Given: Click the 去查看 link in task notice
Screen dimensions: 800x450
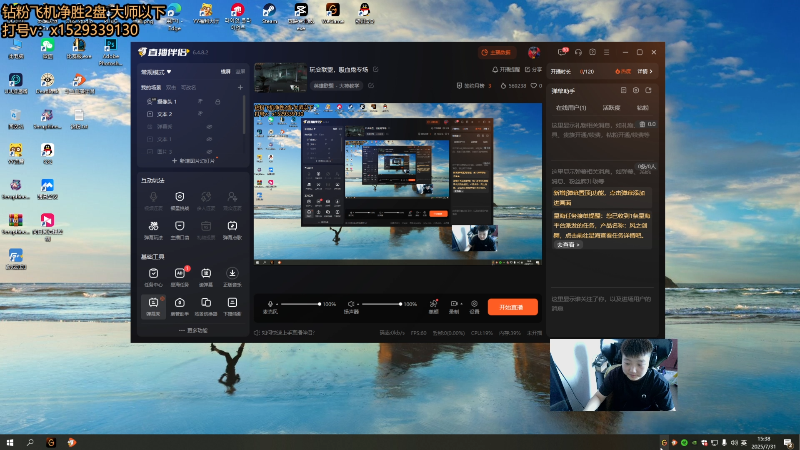Looking at the screenshot, I should (x=568, y=245).
